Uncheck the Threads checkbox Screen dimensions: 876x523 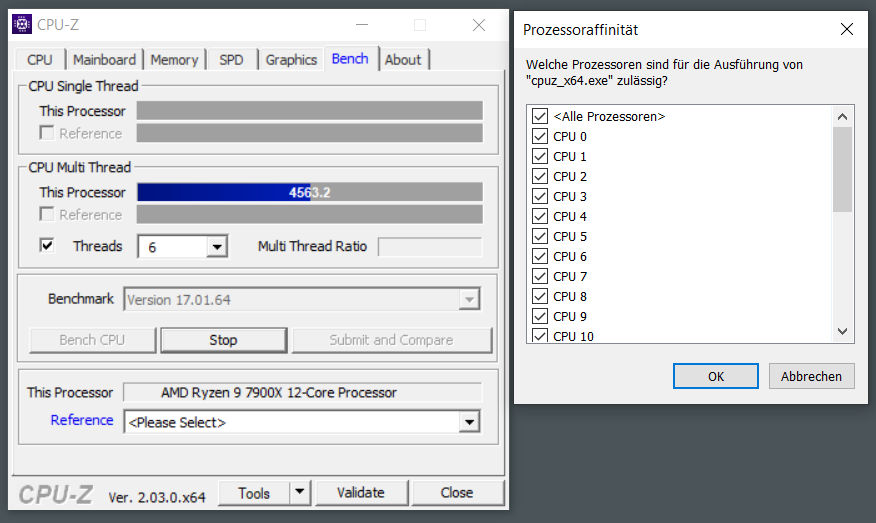click(x=47, y=245)
